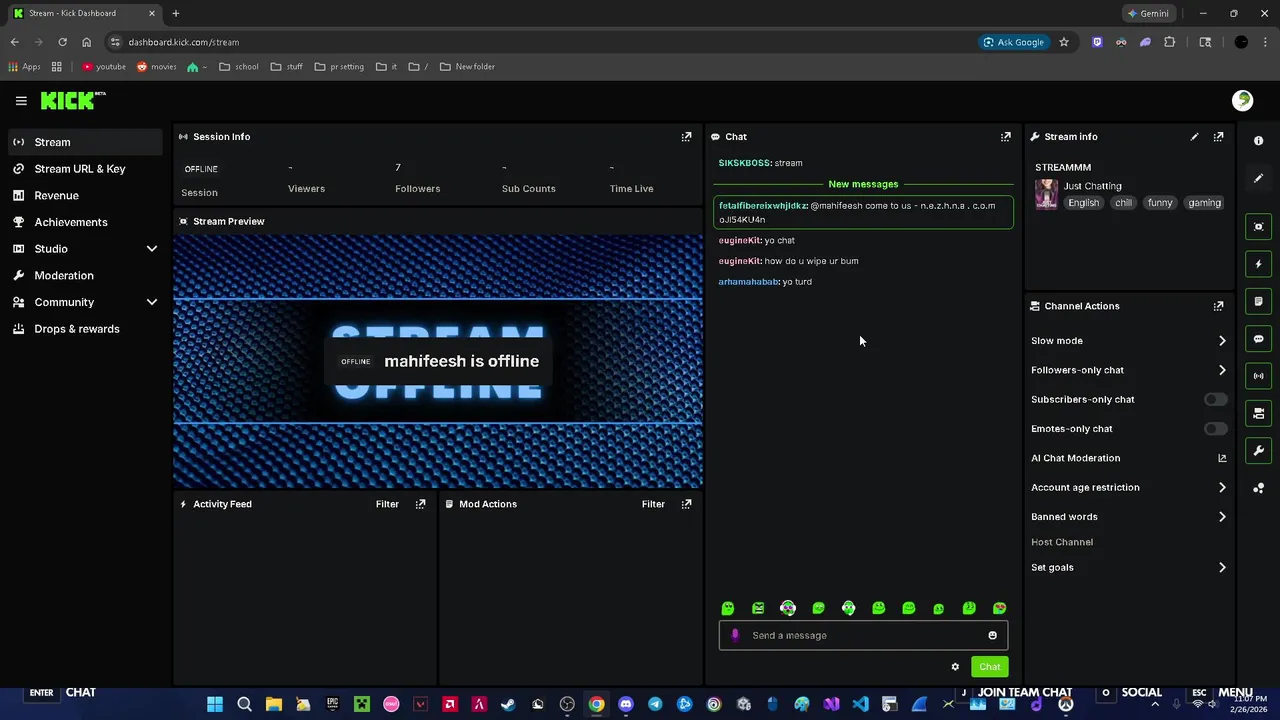Insert the first green blob emote
This screenshot has width=1280, height=720.
click(728, 608)
